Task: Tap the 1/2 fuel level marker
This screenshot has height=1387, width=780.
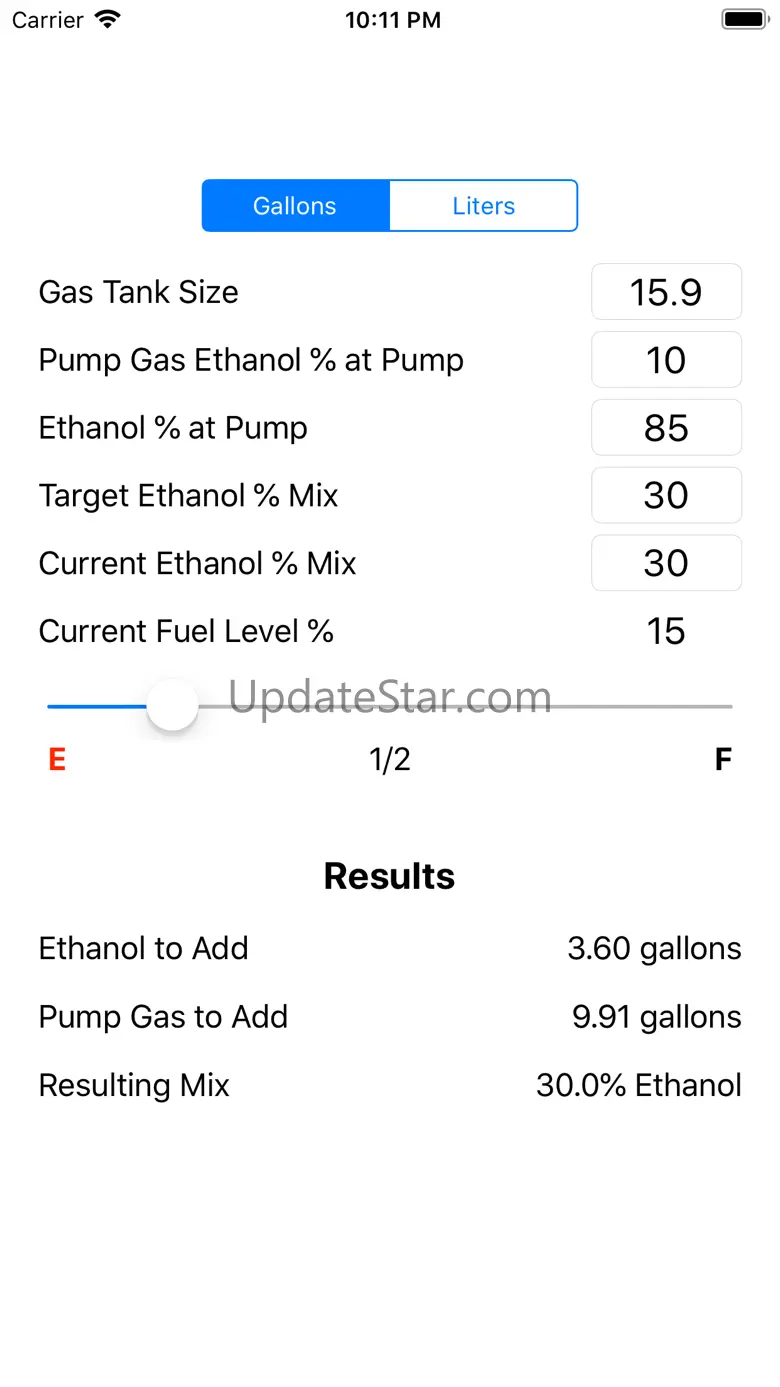Action: 390,760
